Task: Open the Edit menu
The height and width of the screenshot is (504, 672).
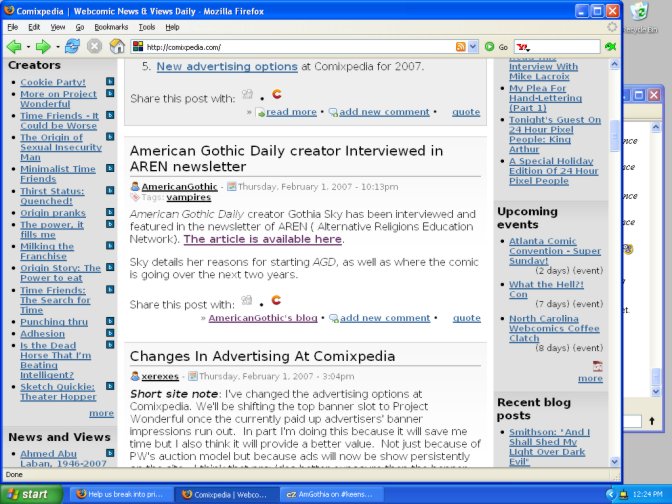Action: click(x=34, y=27)
